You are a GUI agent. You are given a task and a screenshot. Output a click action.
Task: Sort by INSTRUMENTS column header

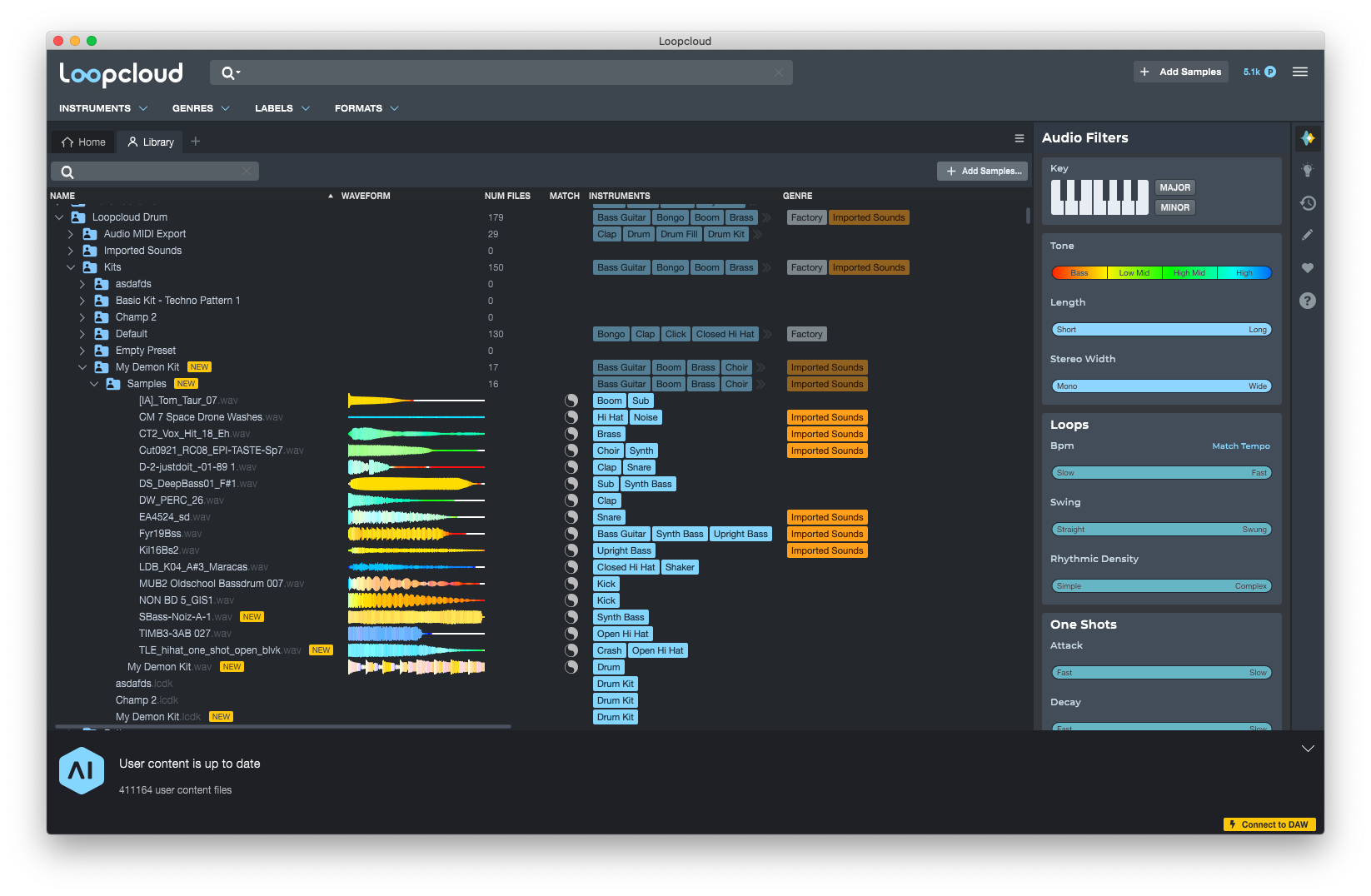(620, 196)
